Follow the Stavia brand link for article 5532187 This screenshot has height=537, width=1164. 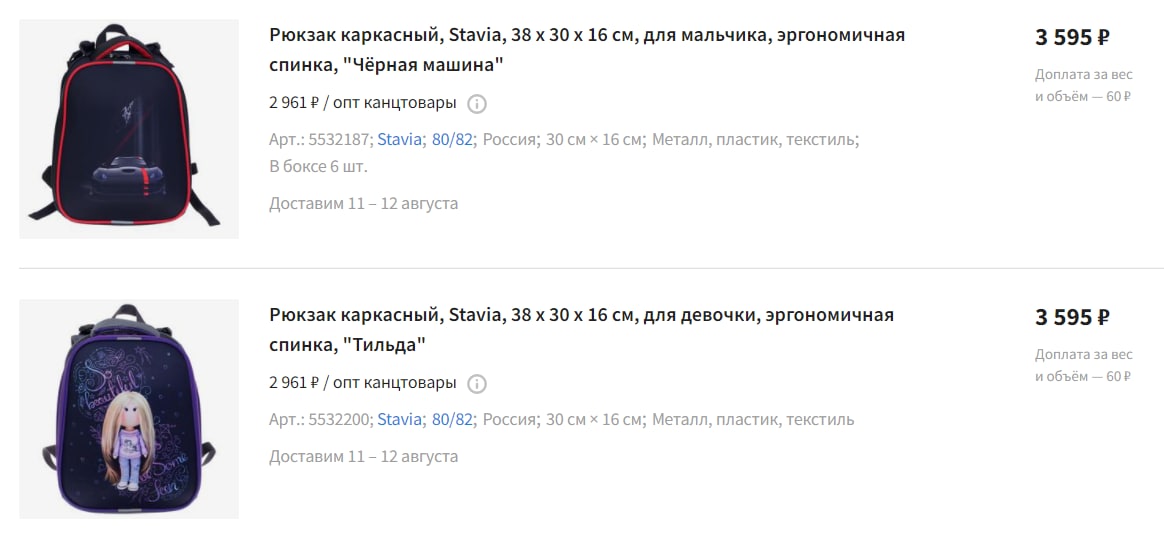399,140
